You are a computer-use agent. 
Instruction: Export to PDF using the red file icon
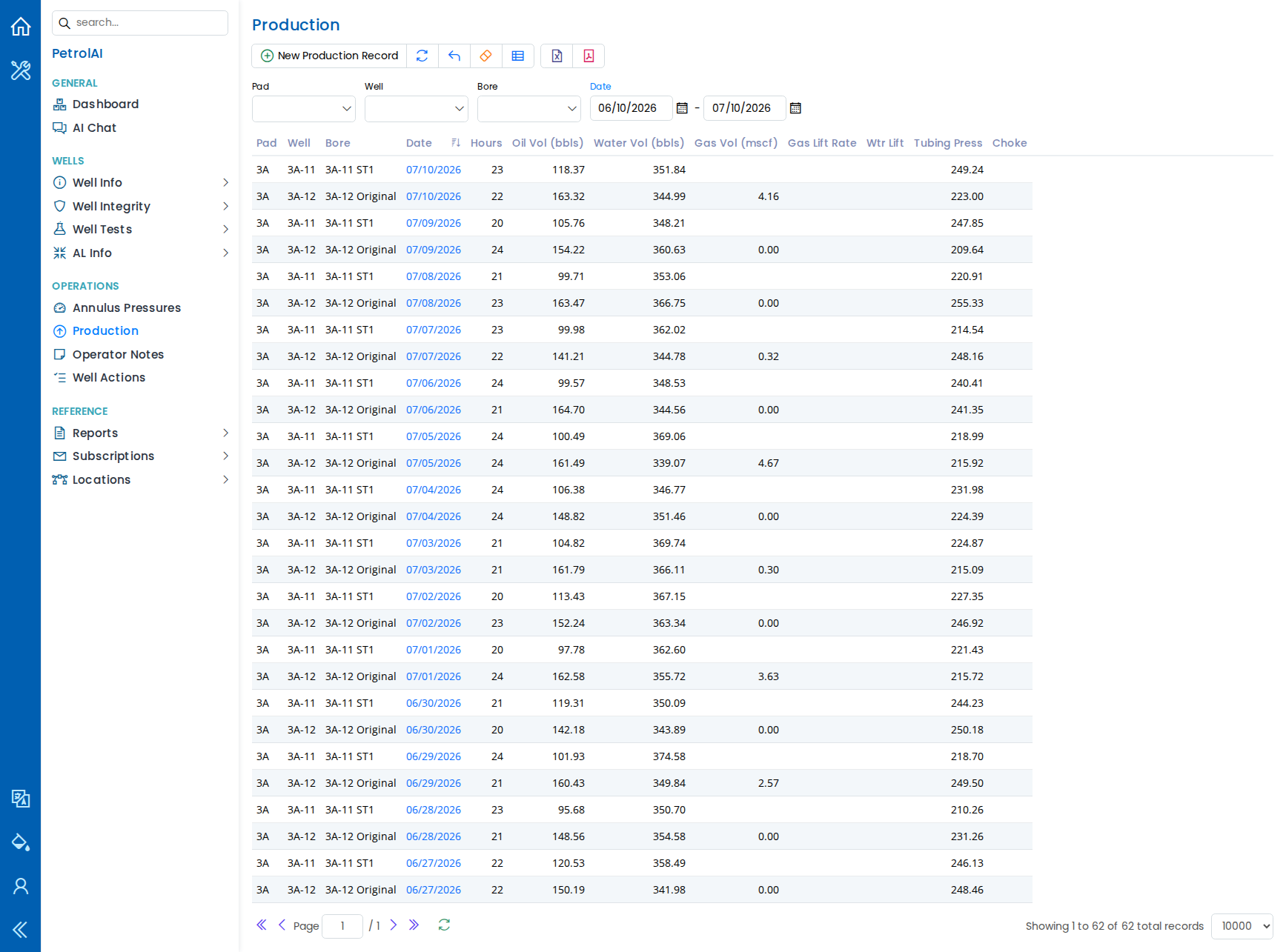tap(589, 56)
